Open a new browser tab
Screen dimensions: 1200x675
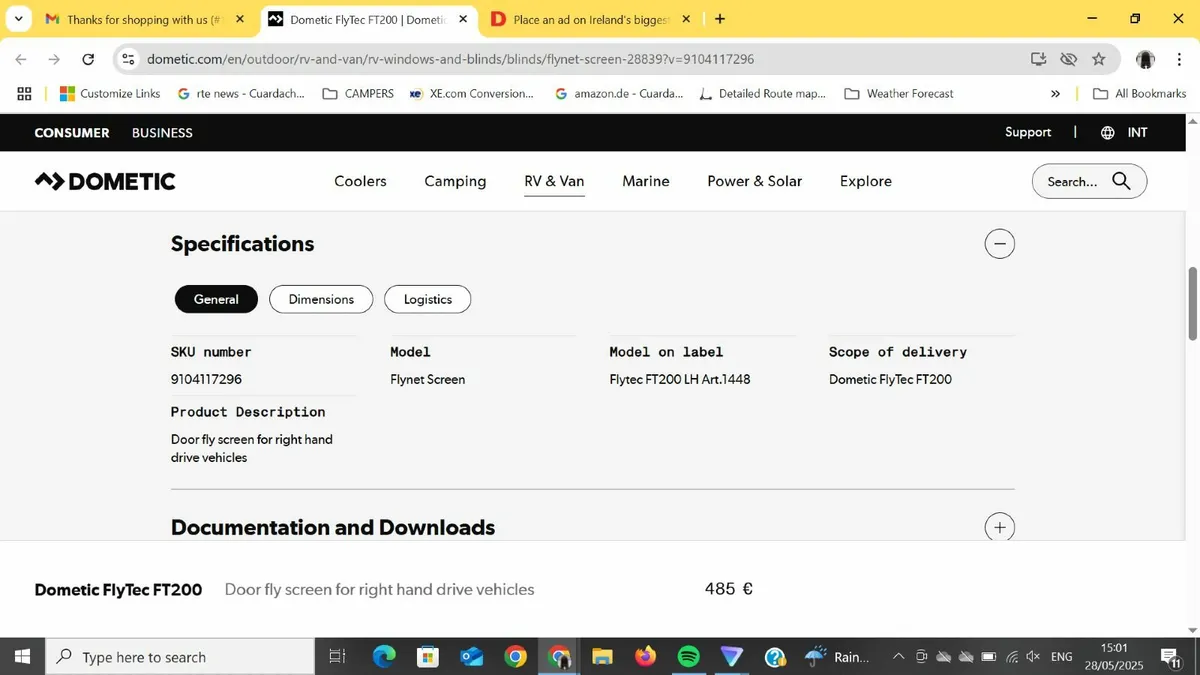coord(720,19)
